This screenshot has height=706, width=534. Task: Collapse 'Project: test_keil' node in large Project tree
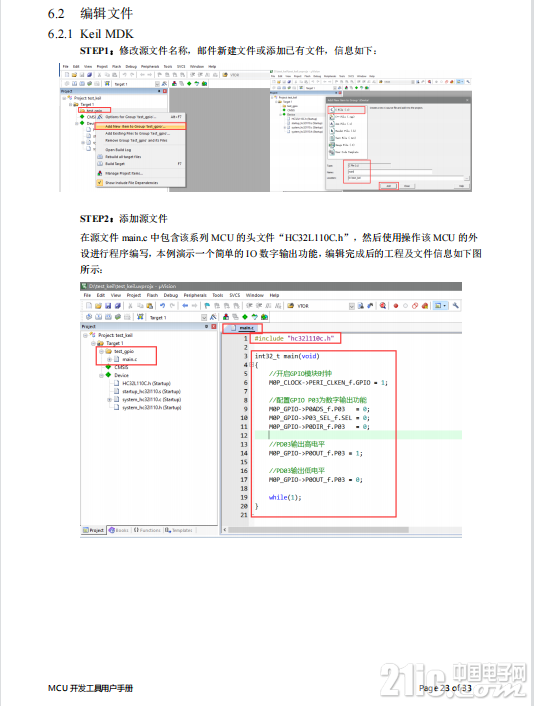[x=85, y=335]
